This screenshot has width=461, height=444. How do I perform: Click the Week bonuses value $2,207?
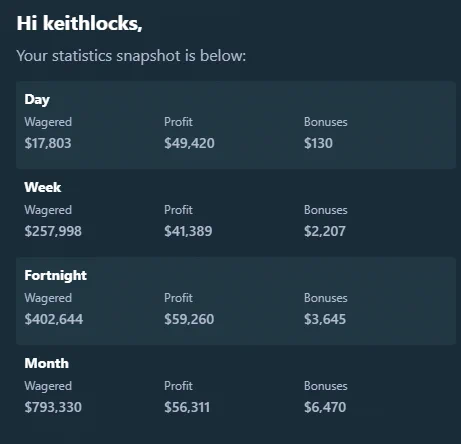325,231
